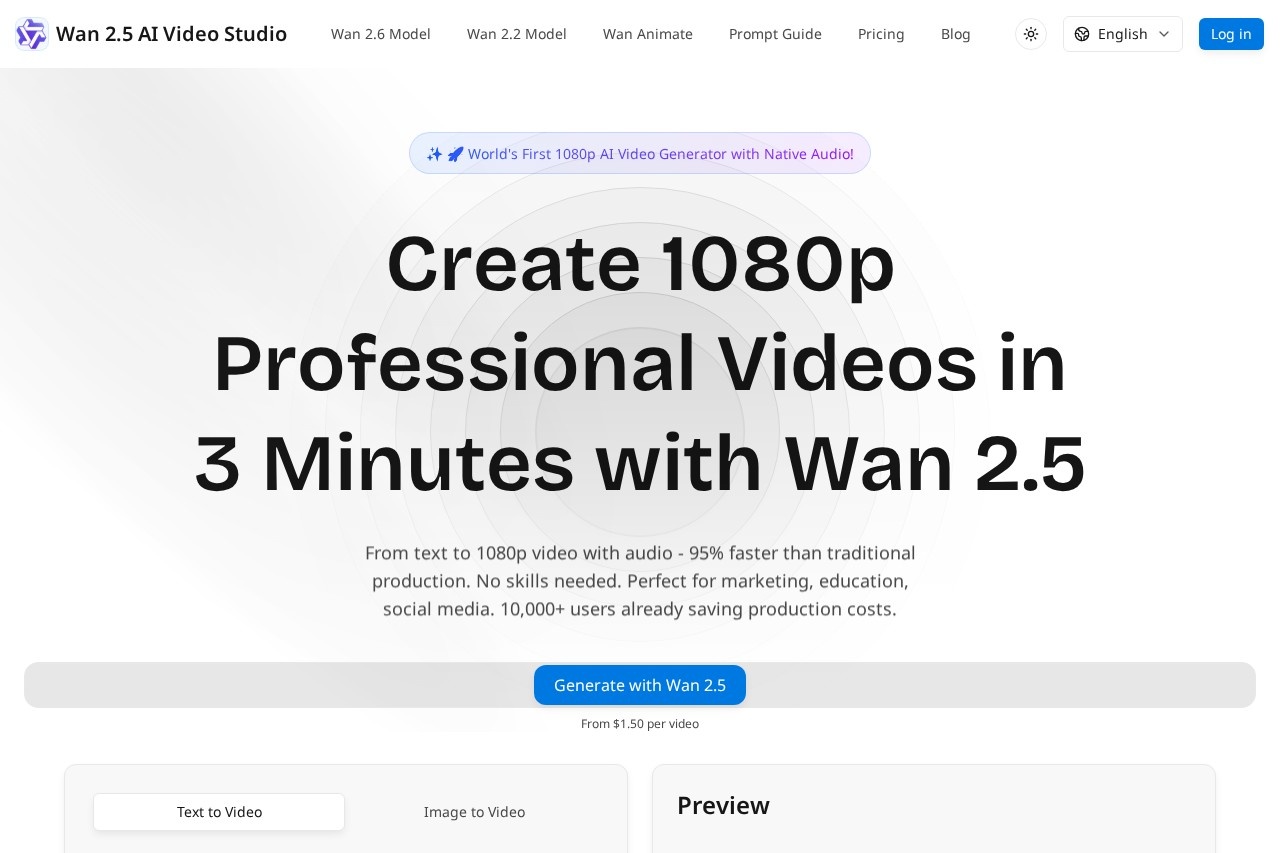Image resolution: width=1280 pixels, height=853 pixels.
Task: Switch to the Image to Video tab
Action: tap(474, 812)
